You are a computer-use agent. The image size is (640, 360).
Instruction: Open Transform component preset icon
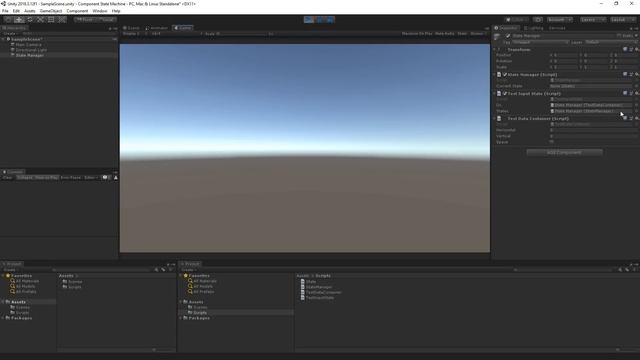(631, 49)
